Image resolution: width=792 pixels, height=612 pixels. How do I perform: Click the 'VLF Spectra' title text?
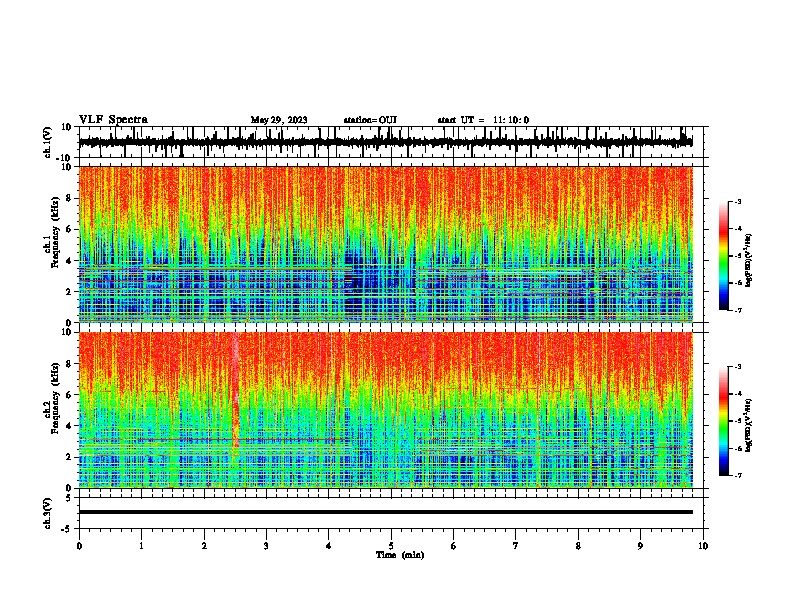click(x=113, y=120)
